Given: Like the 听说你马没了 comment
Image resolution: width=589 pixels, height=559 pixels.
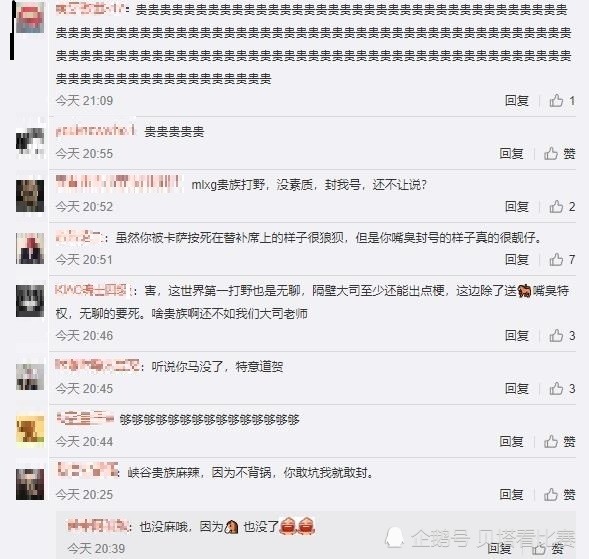Looking at the screenshot, I should pos(562,388).
